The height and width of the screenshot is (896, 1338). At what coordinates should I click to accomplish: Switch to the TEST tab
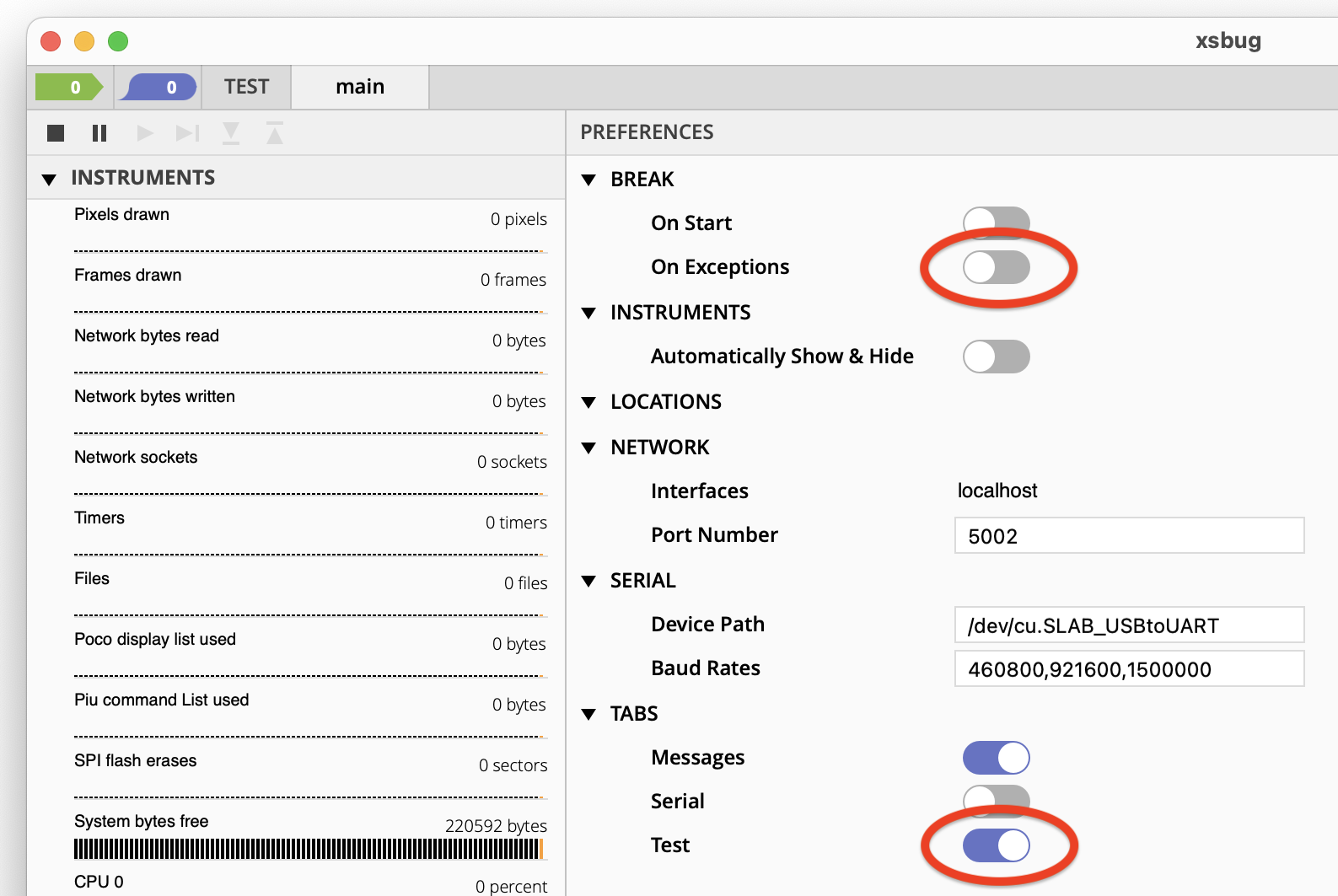tap(246, 87)
